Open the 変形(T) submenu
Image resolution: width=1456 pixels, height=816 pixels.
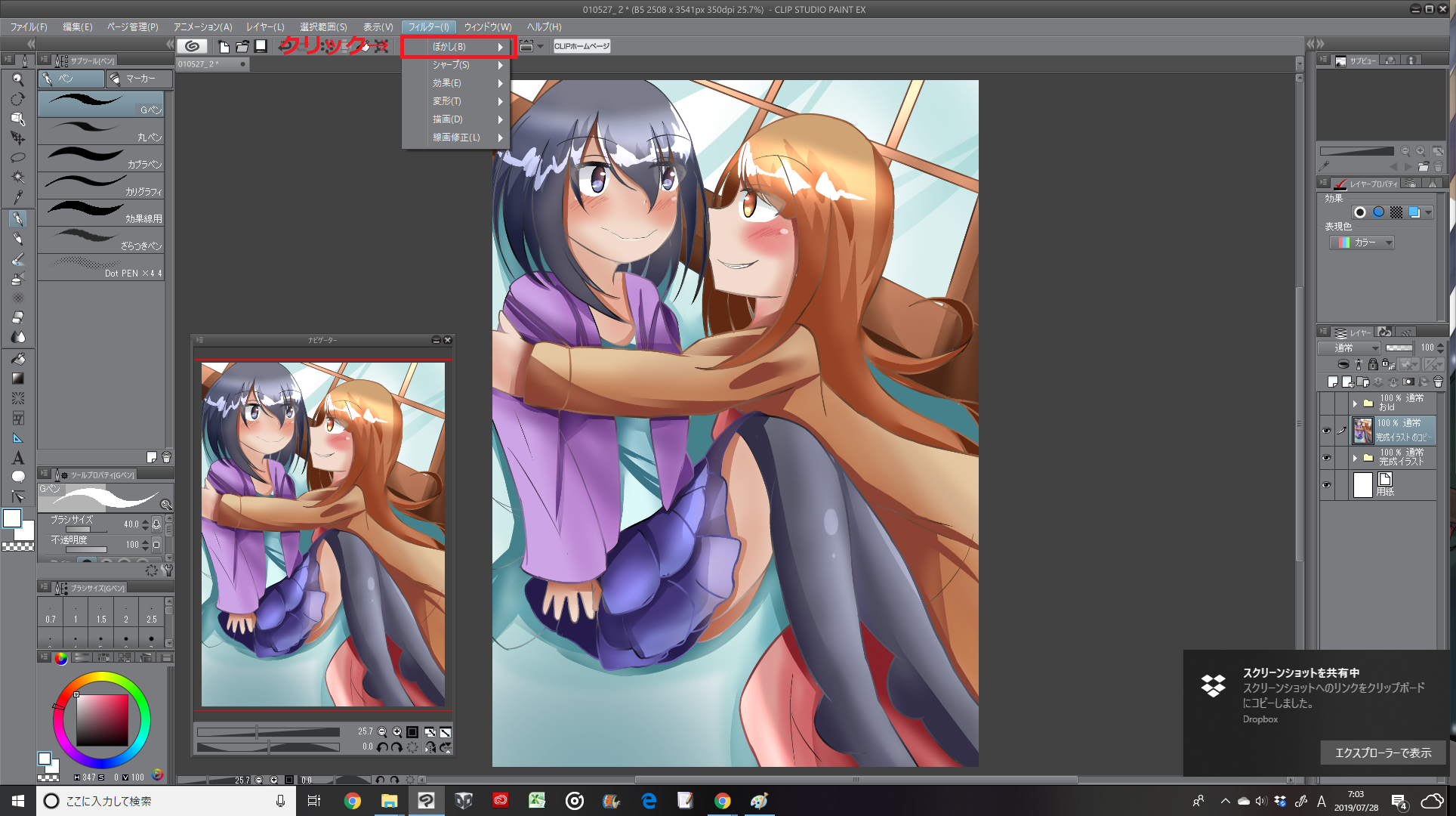click(x=456, y=101)
